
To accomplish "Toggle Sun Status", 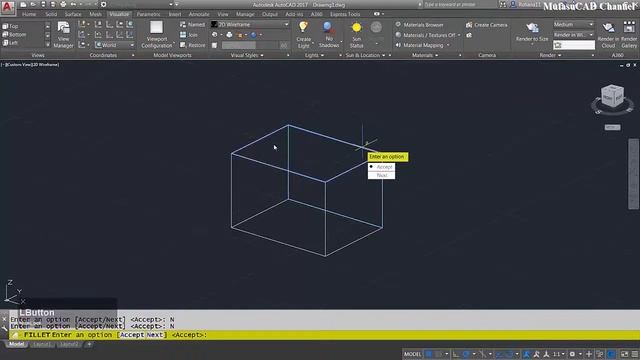I will (x=356, y=35).
